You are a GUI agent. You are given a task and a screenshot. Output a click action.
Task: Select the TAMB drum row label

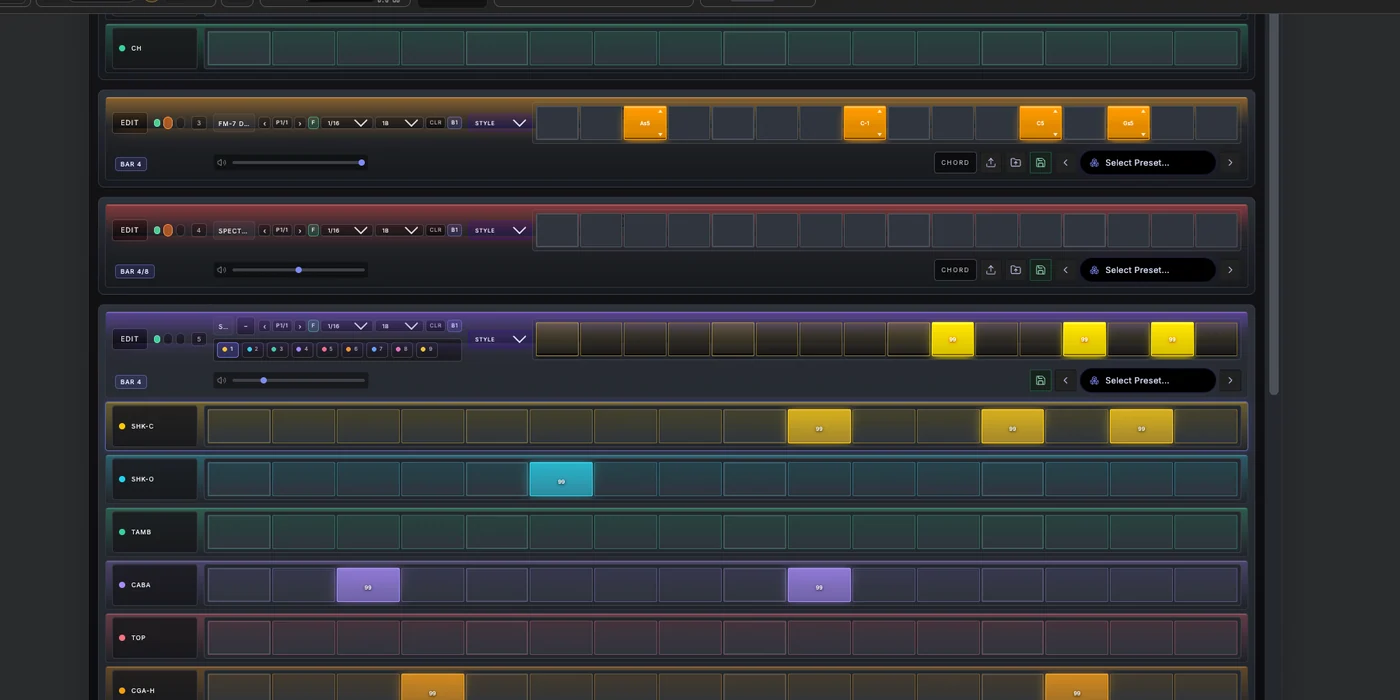pos(154,532)
